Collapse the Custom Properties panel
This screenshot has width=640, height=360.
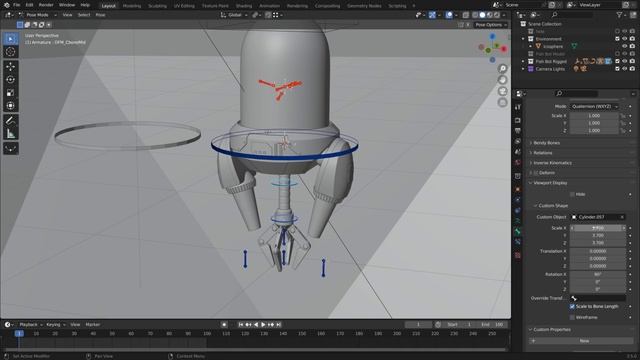coord(552,329)
